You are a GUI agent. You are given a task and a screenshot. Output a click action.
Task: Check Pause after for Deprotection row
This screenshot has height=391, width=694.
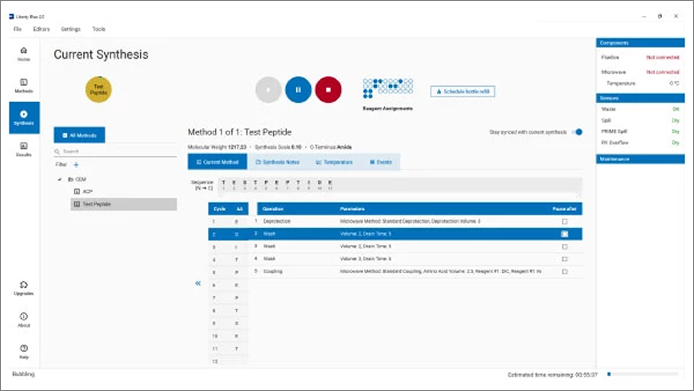click(x=564, y=221)
